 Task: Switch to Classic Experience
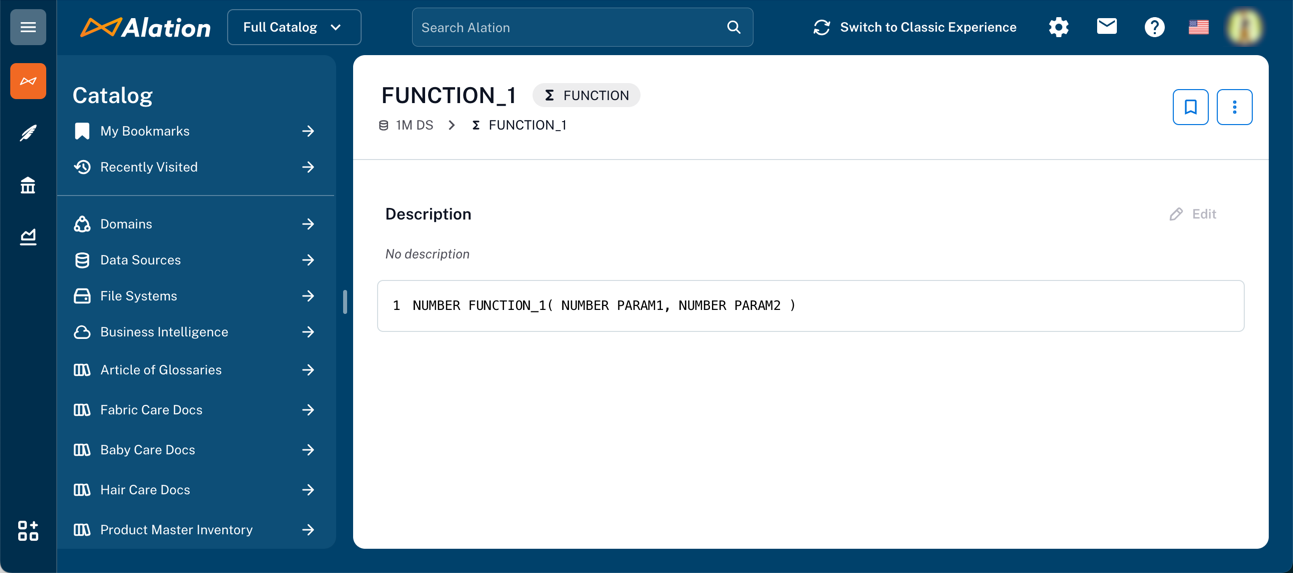click(x=928, y=27)
